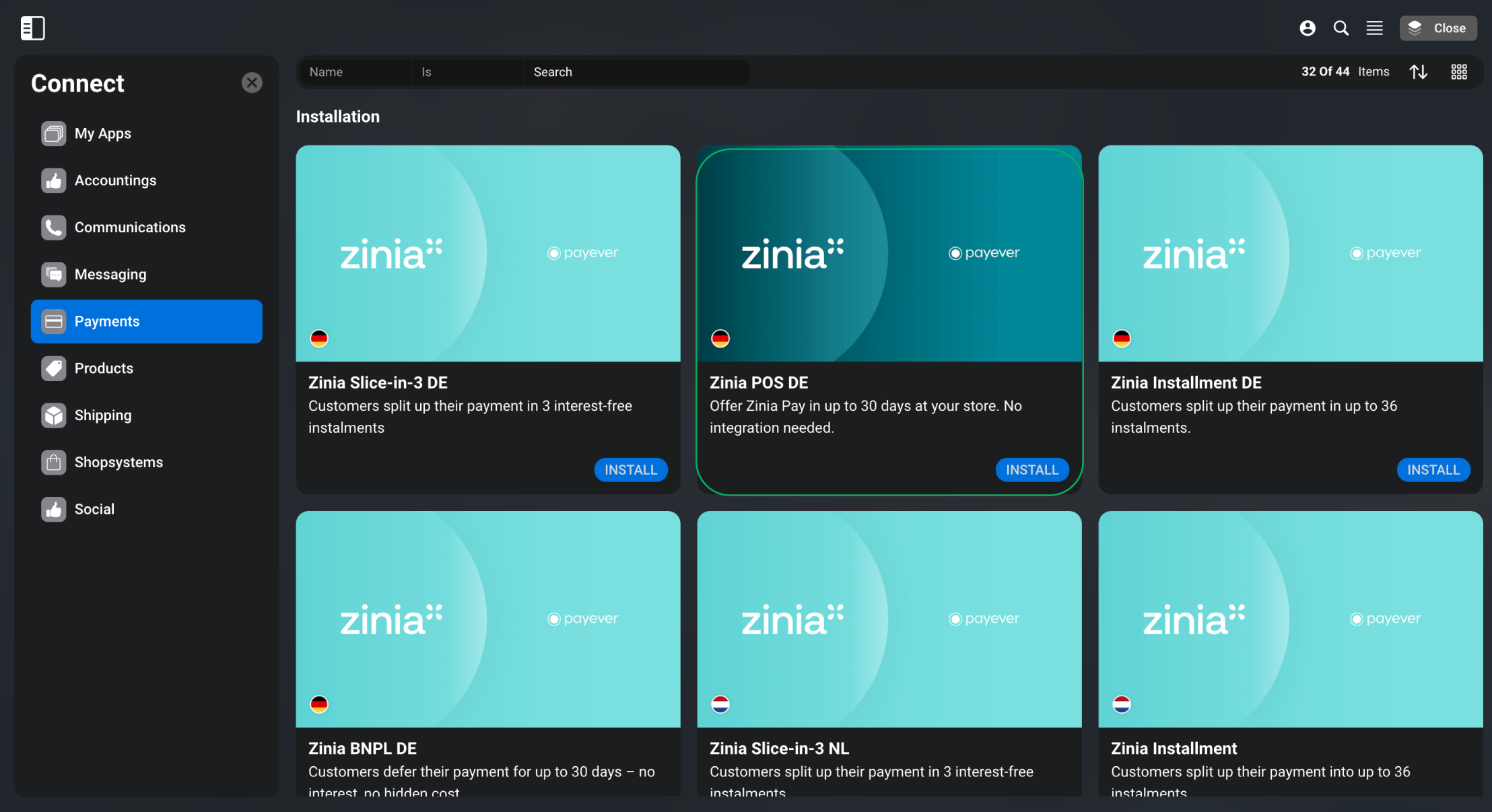This screenshot has height=812, width=1492.
Task: Open the user account icon
Action: [x=1308, y=28]
